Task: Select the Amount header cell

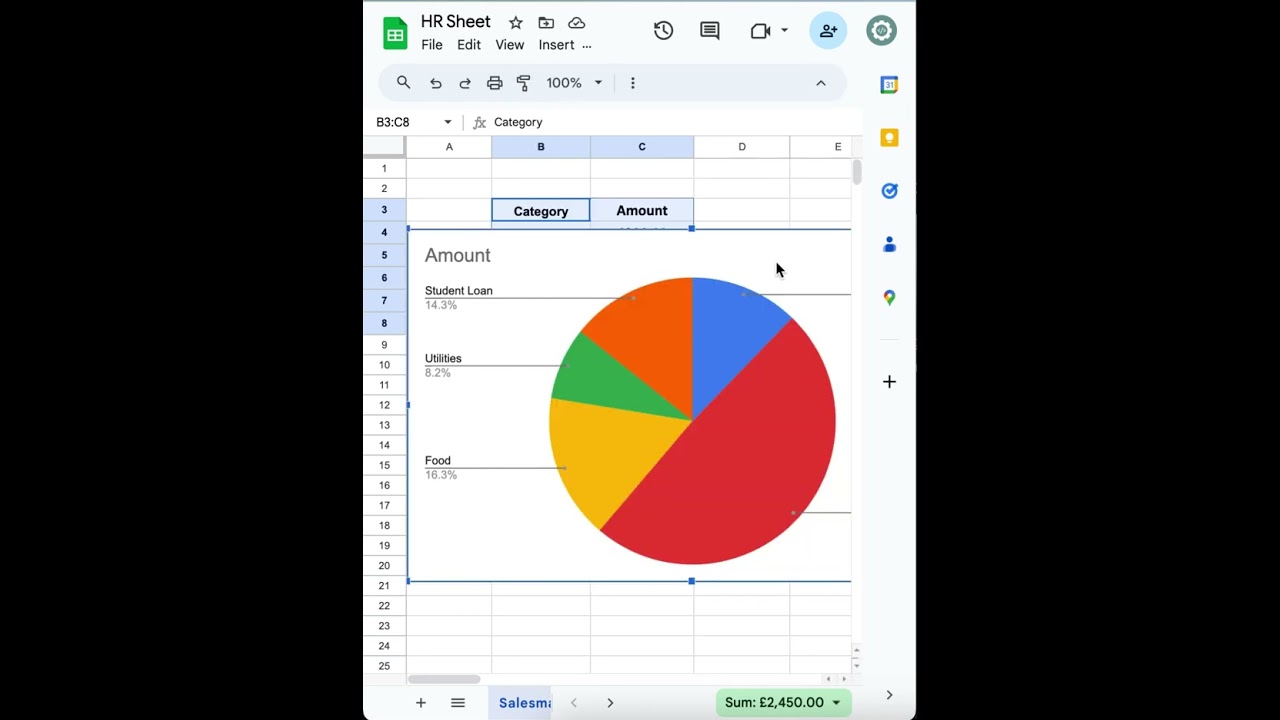Action: tap(642, 211)
